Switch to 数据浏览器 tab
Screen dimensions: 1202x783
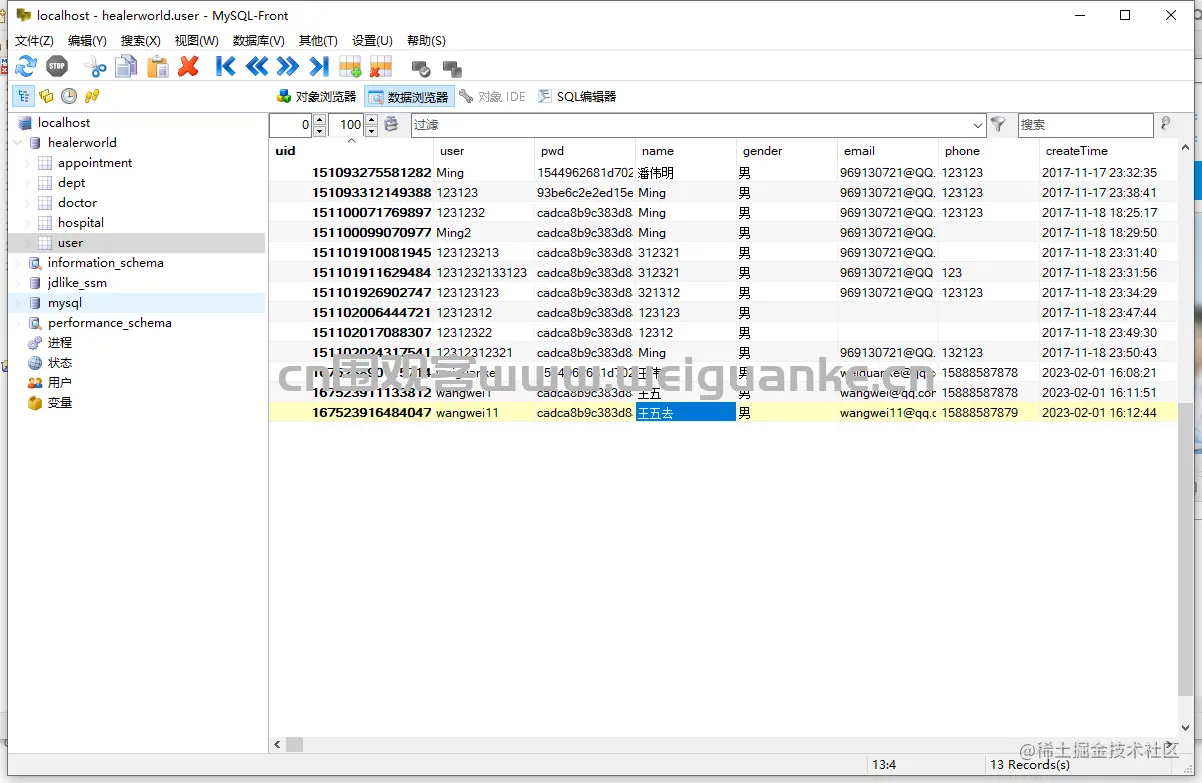pos(410,97)
